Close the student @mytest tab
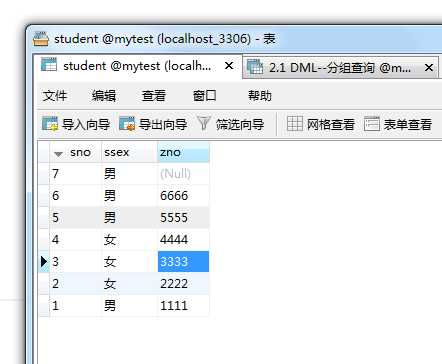442x364 pixels. pyautogui.click(x=229, y=66)
